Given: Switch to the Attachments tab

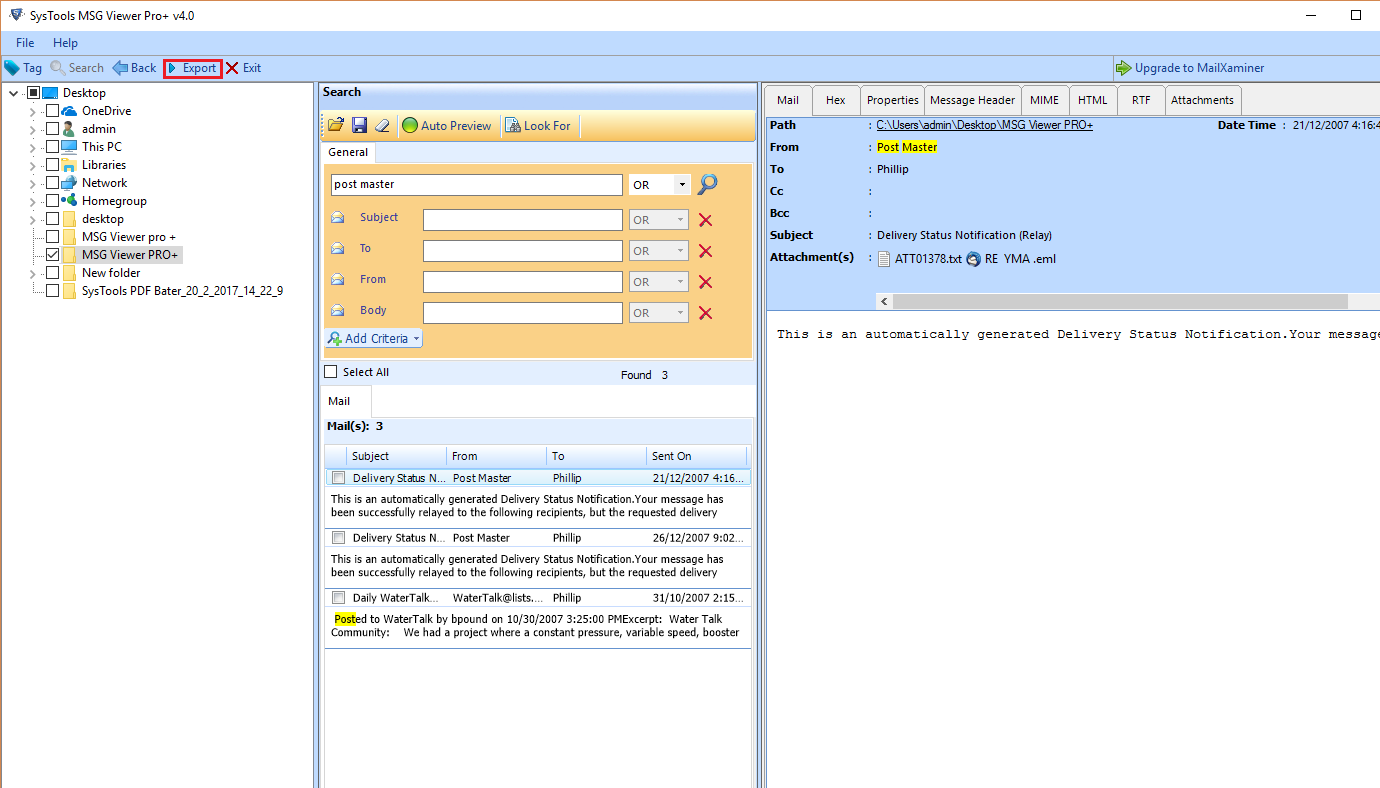Looking at the screenshot, I should pyautogui.click(x=1203, y=100).
